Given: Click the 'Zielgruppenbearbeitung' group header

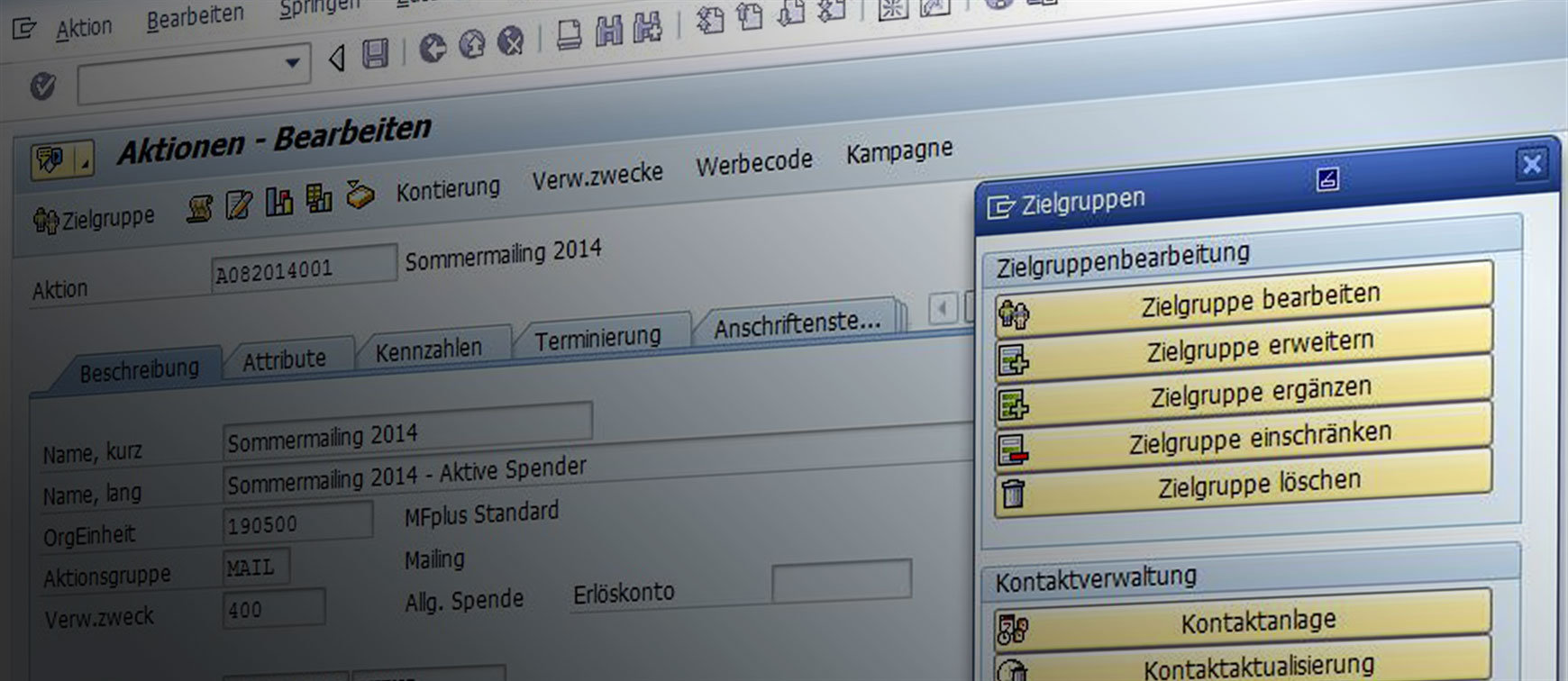Looking at the screenshot, I should click(x=1123, y=259).
